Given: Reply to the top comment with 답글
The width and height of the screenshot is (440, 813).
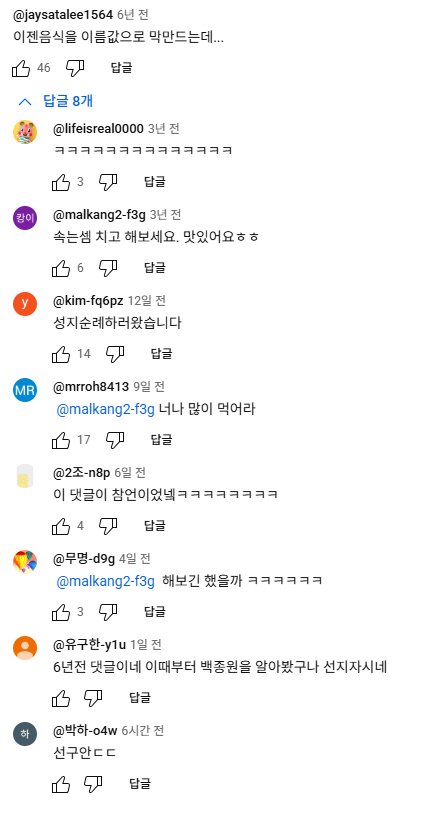Looking at the screenshot, I should (x=122, y=68).
